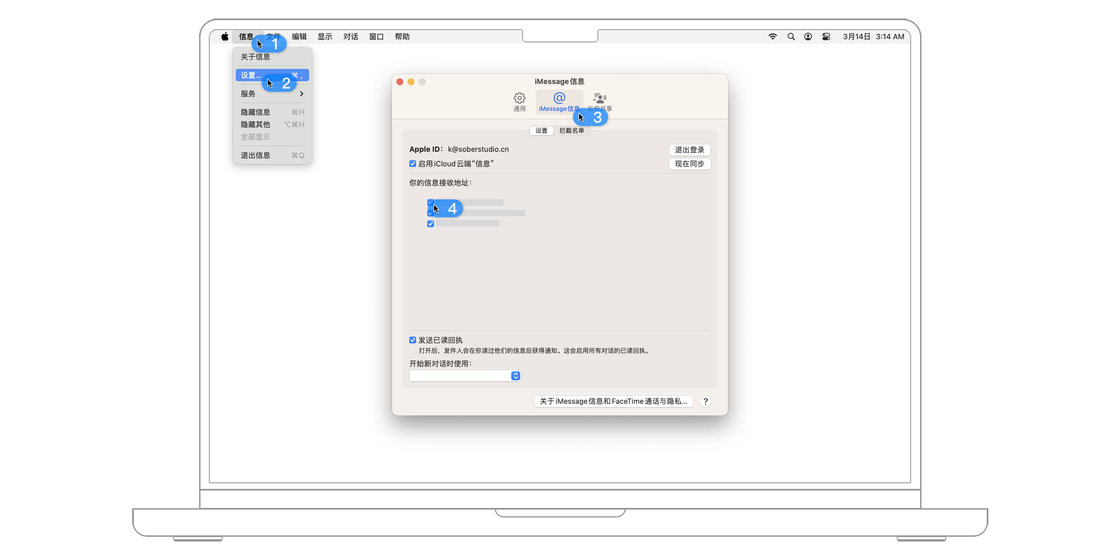Click the date and time 3月14日 3:14 AM
This screenshot has width=1120, height=560.
point(874,36)
